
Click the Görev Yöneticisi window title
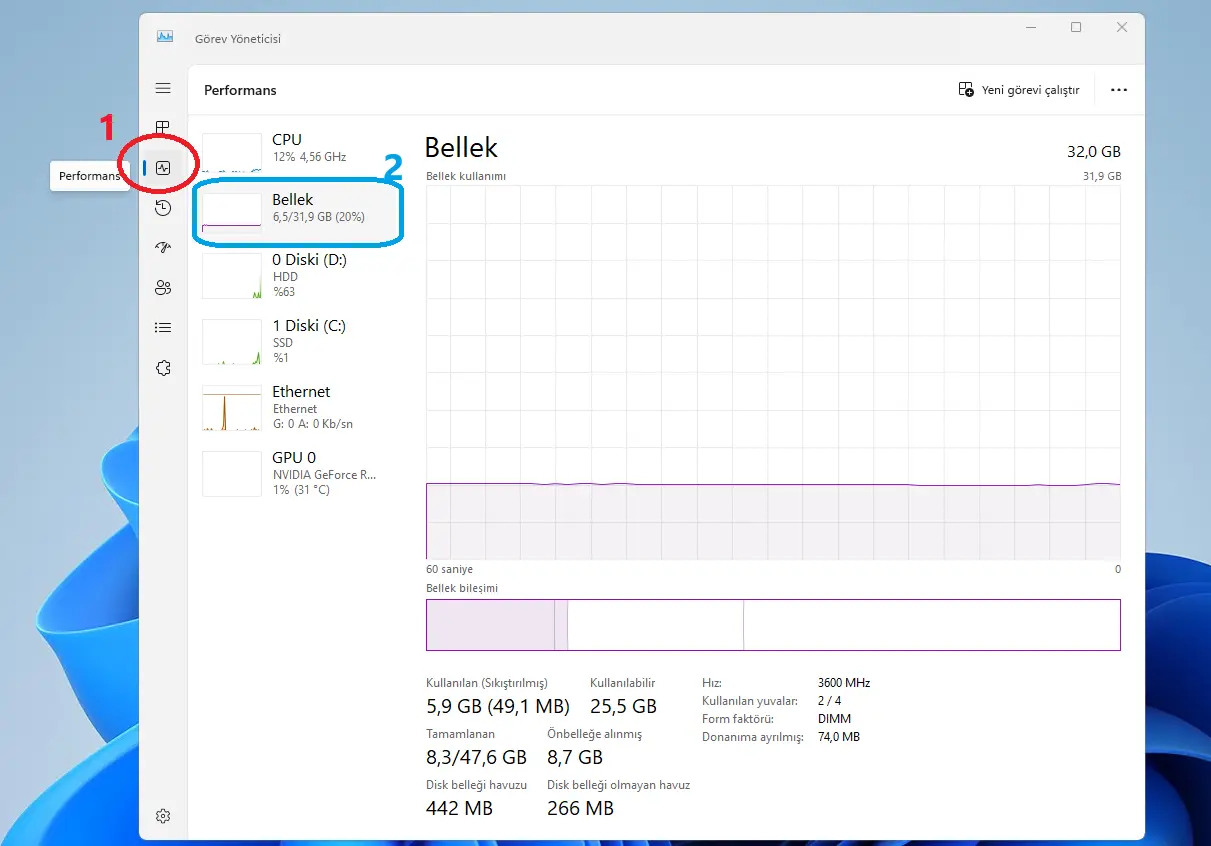[x=238, y=38]
